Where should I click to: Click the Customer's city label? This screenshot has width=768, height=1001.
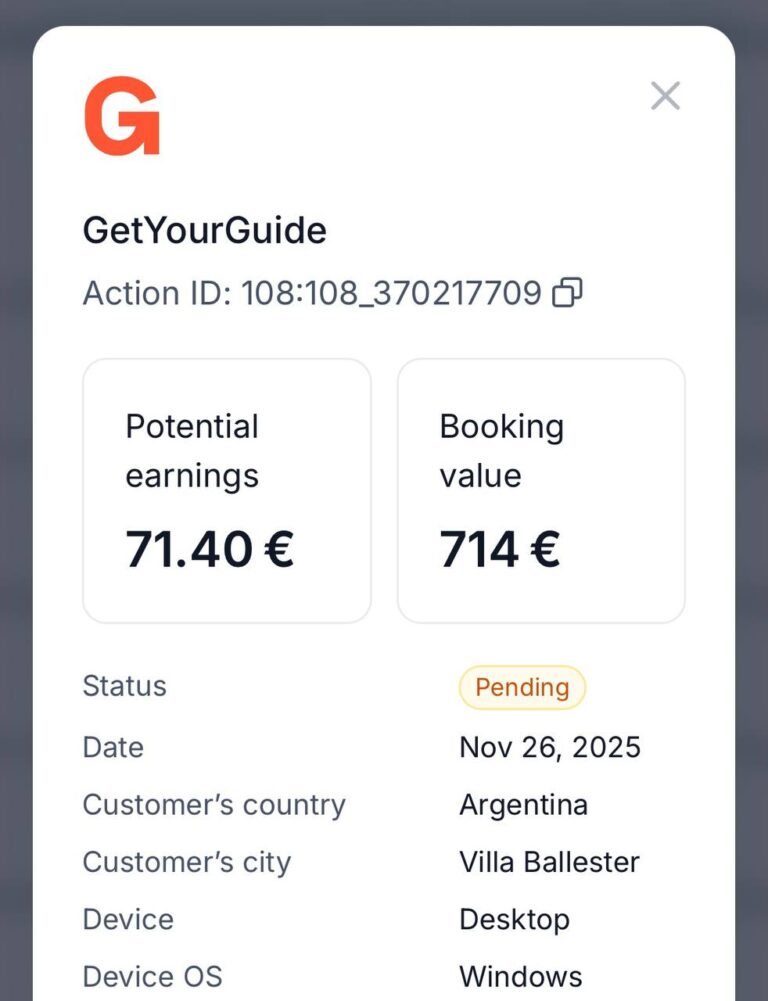pyautogui.click(x=186, y=862)
